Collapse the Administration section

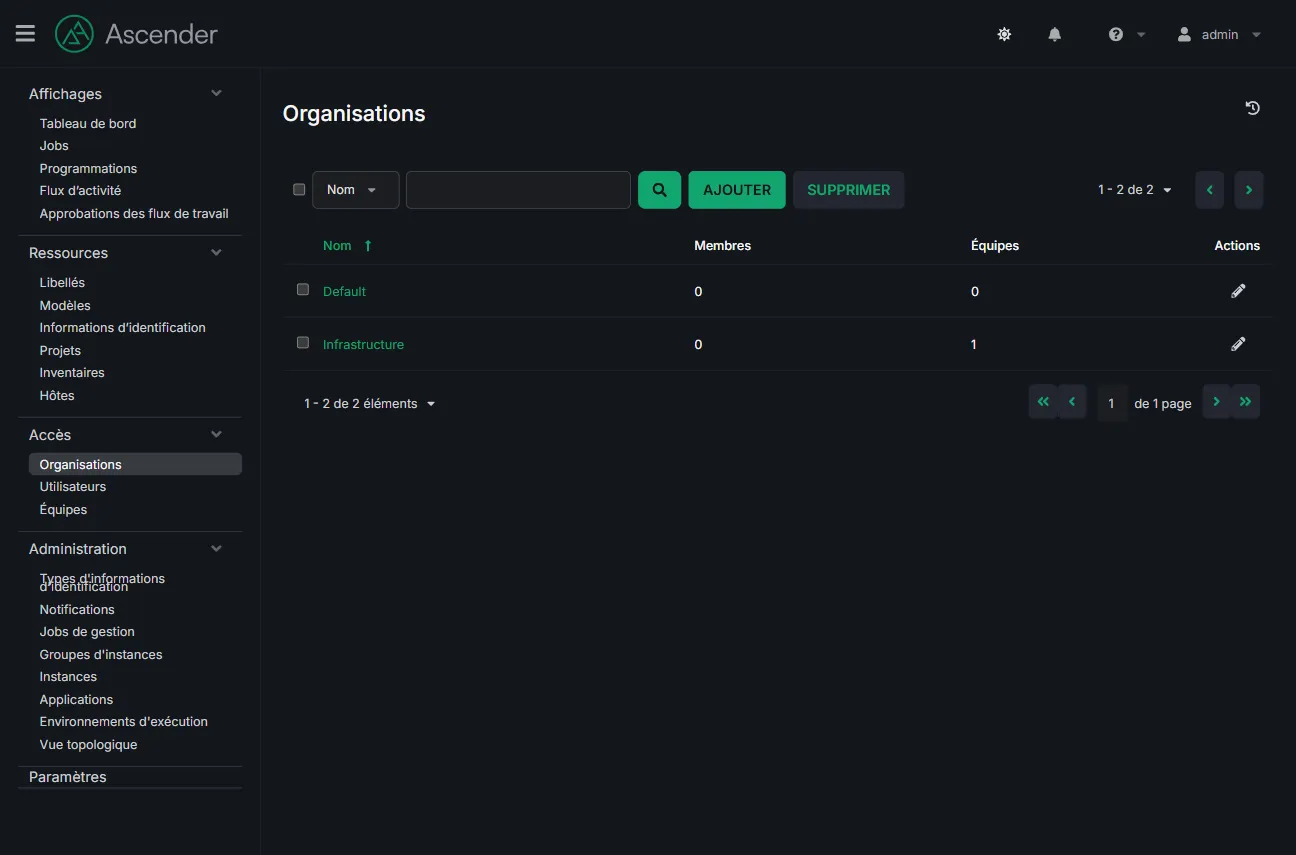click(217, 548)
